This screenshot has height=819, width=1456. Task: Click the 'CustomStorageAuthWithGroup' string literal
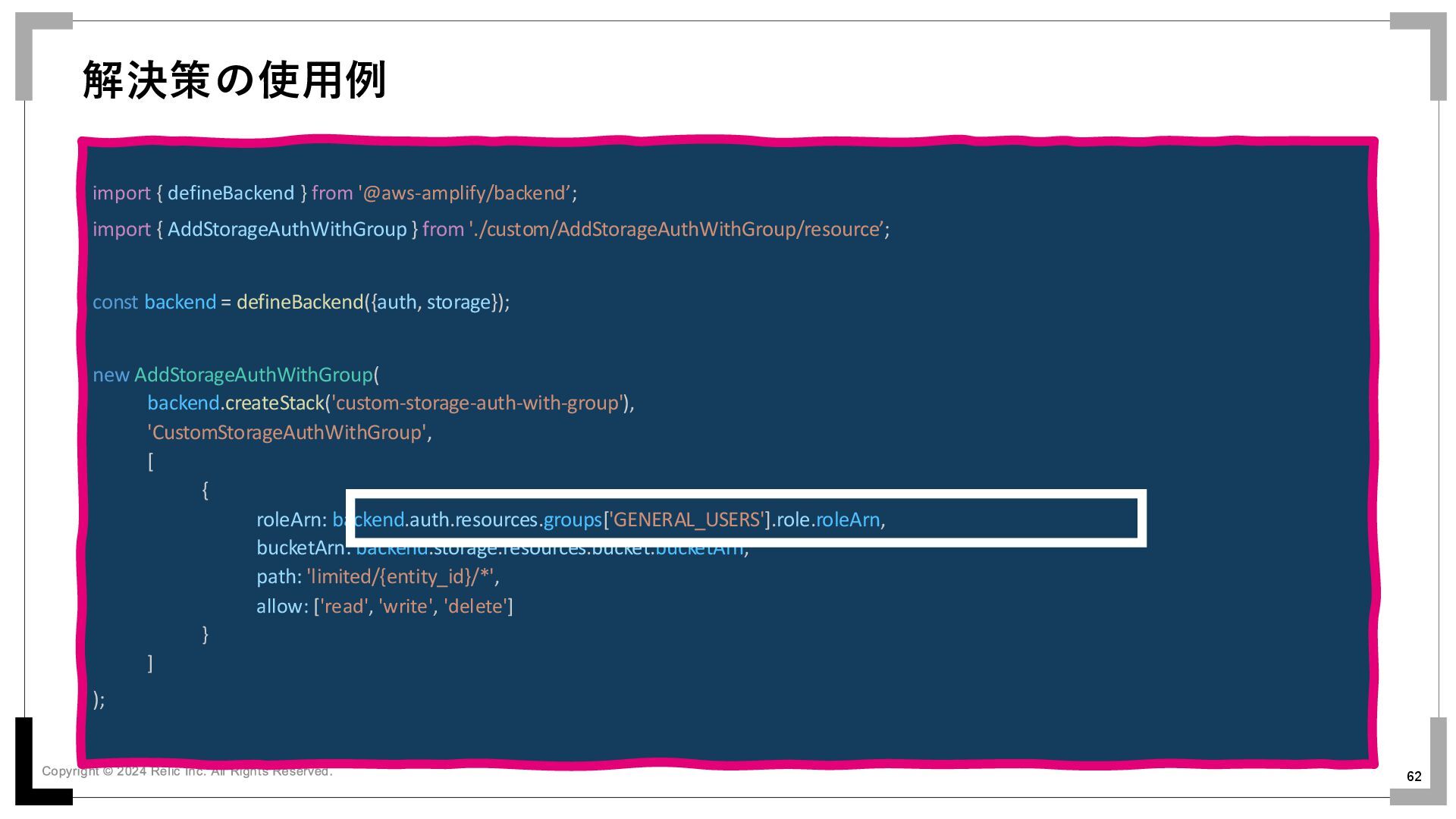click(287, 433)
